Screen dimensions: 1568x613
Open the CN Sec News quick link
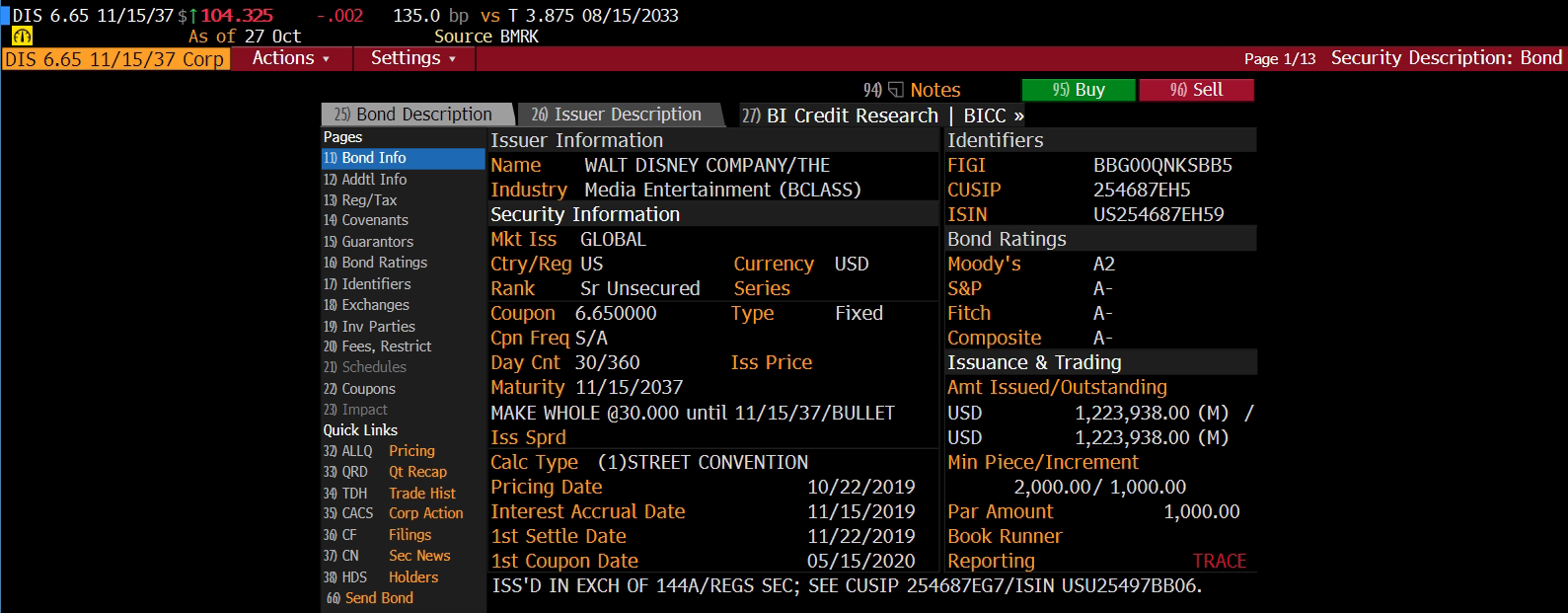pyautogui.click(x=386, y=556)
